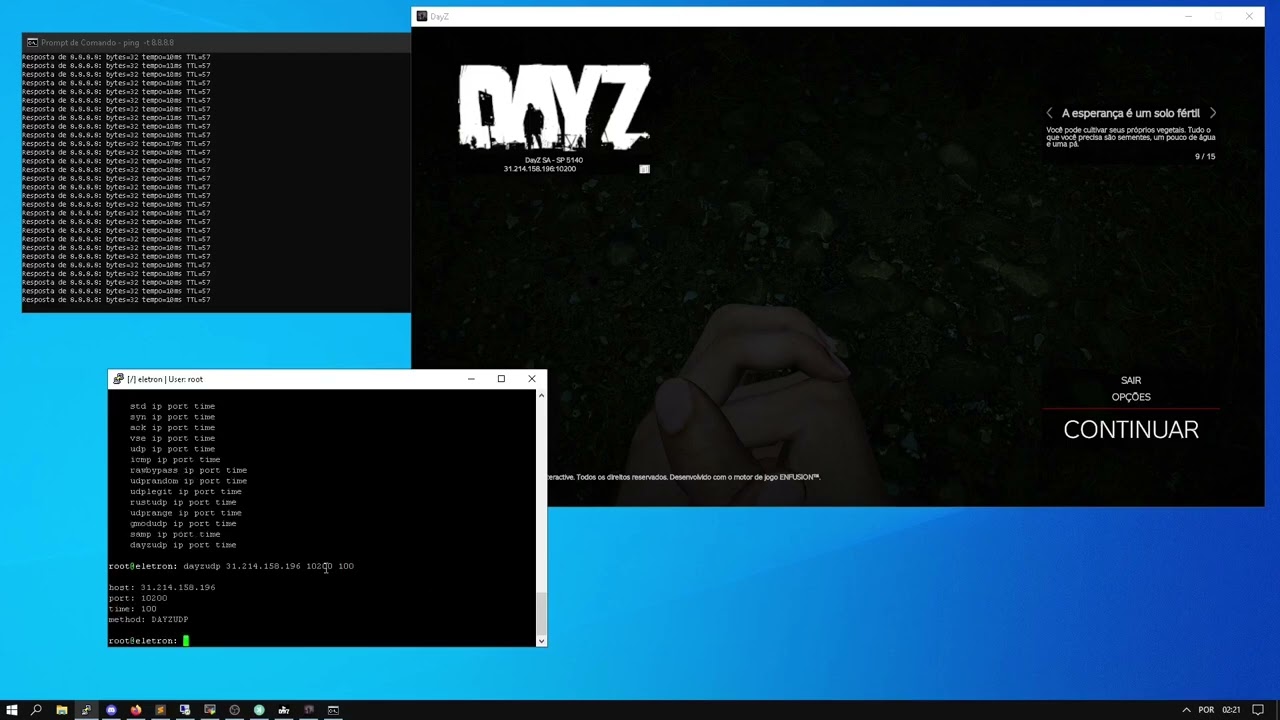Click the 'udprange ip port time' line

click(x=186, y=513)
